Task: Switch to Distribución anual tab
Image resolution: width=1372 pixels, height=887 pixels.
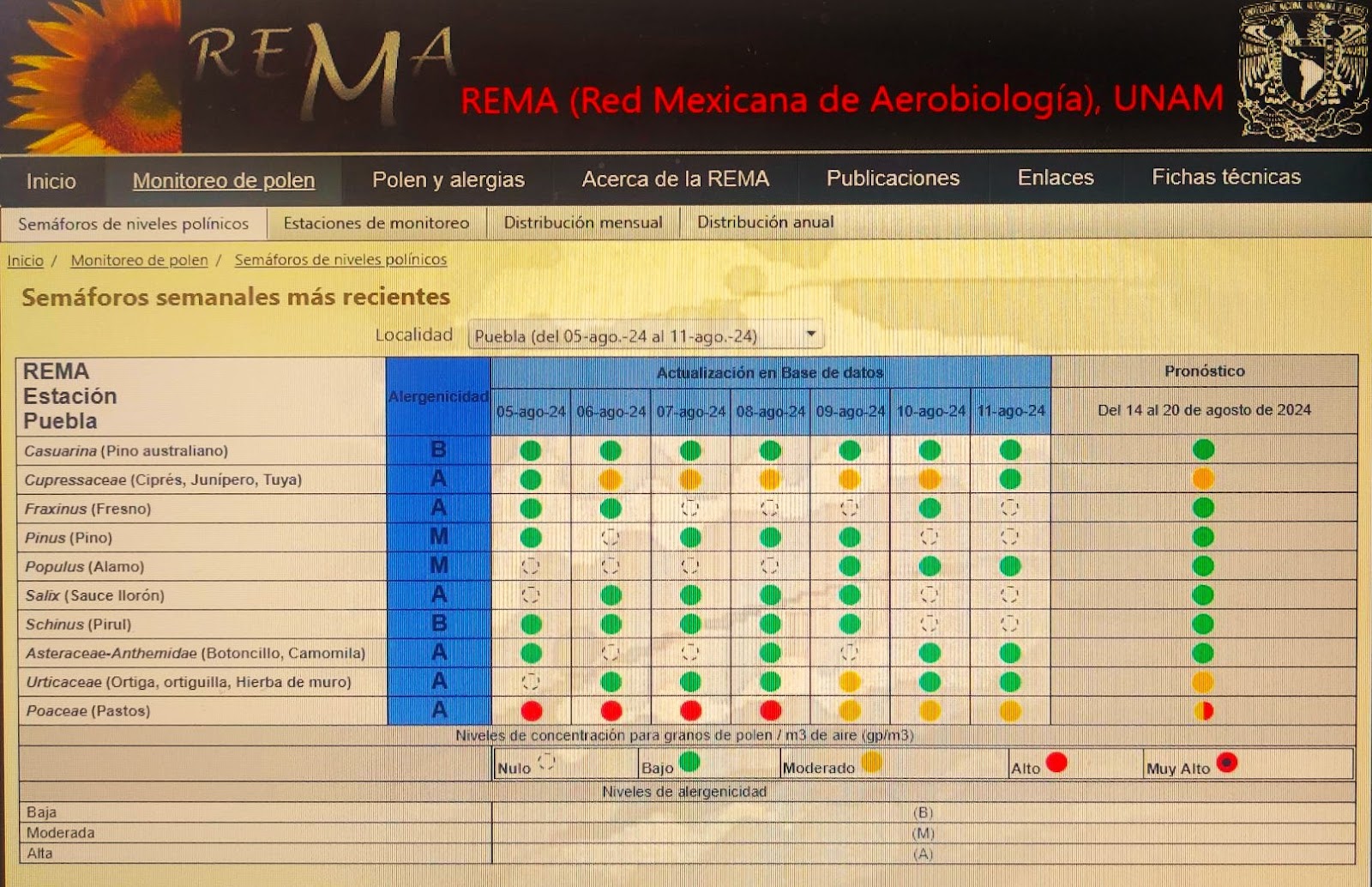Action: point(765,222)
